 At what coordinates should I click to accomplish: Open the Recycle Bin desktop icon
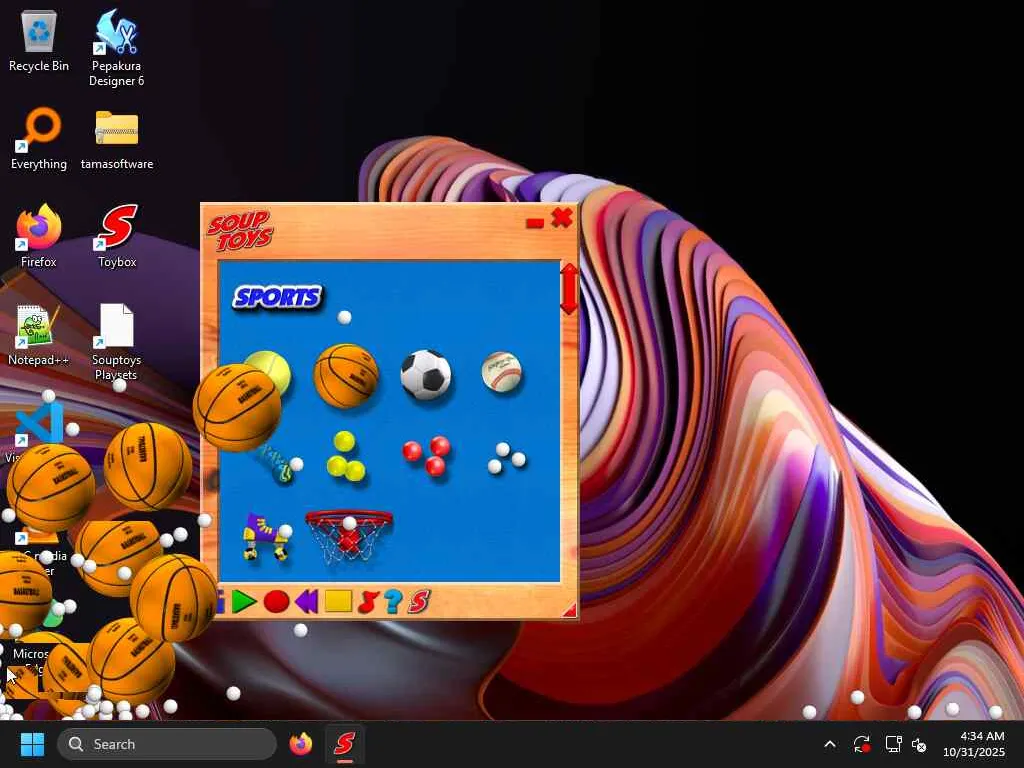click(x=39, y=42)
